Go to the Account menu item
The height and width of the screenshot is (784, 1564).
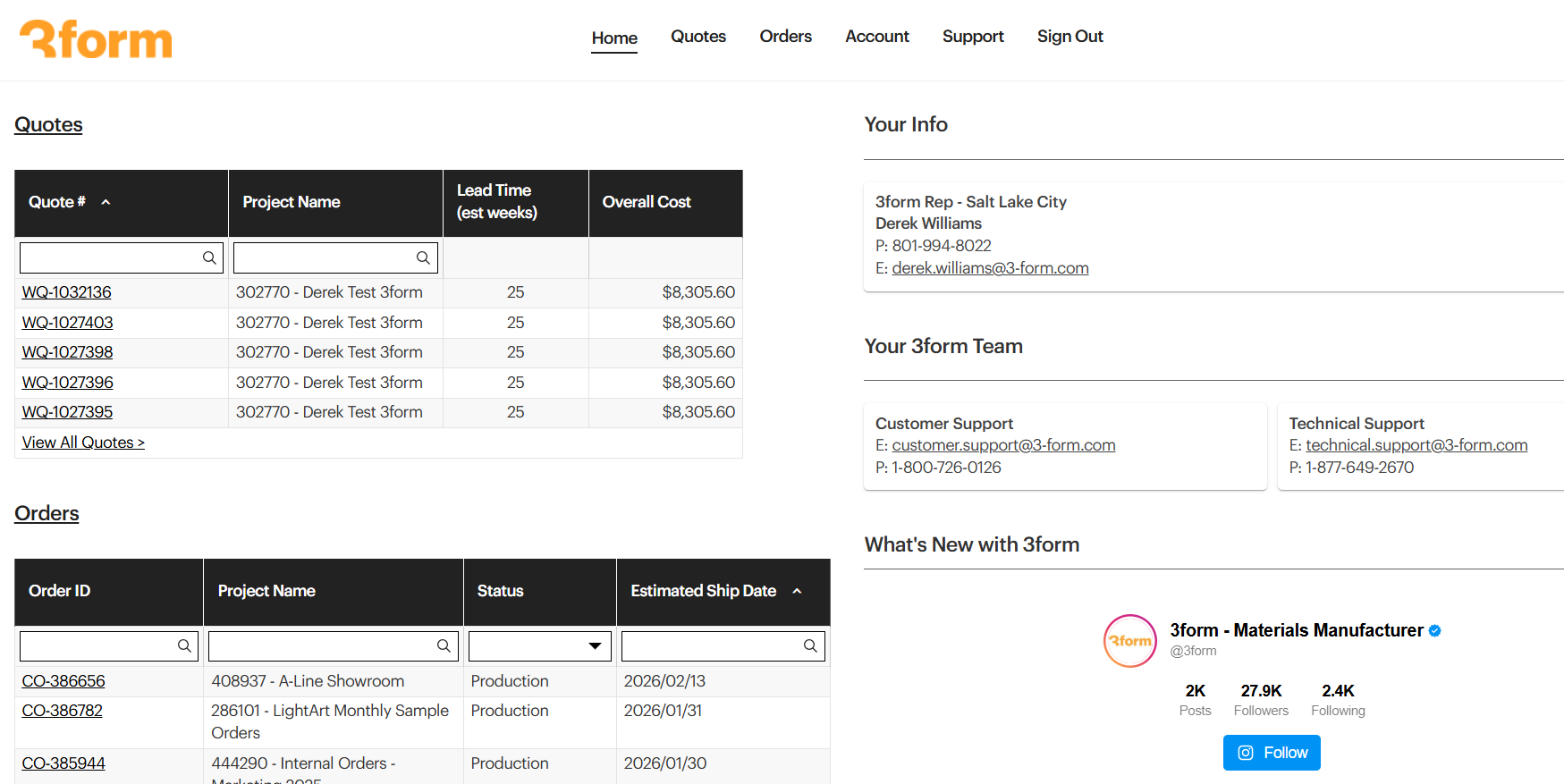(x=877, y=37)
